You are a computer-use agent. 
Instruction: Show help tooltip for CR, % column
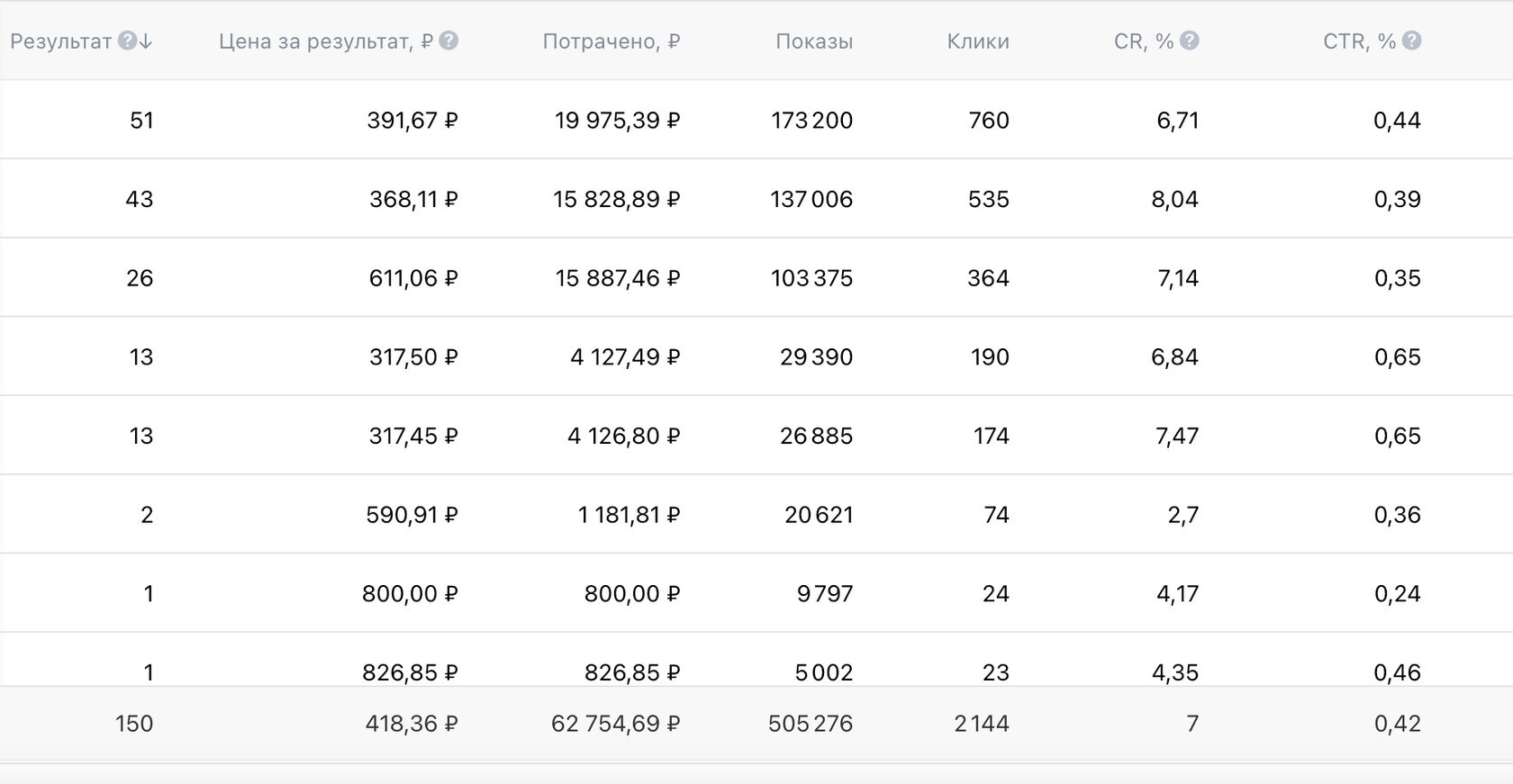pyautogui.click(x=1190, y=41)
